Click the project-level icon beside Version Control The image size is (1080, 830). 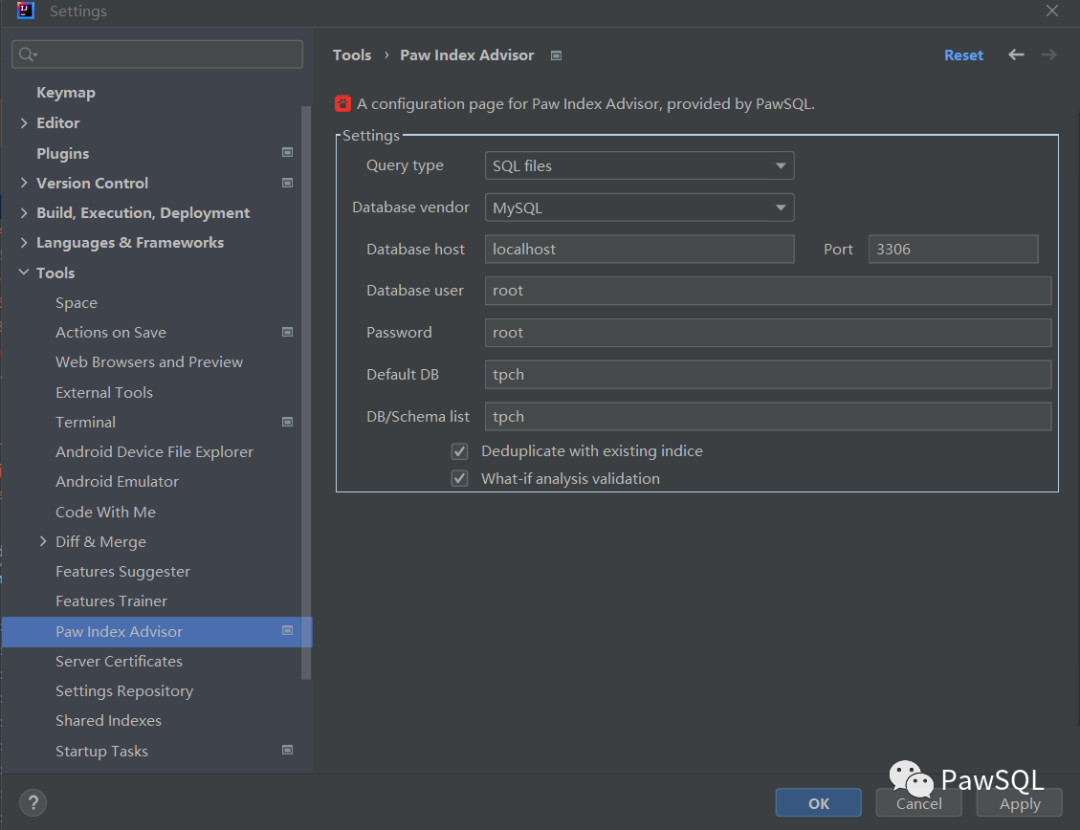(x=287, y=183)
